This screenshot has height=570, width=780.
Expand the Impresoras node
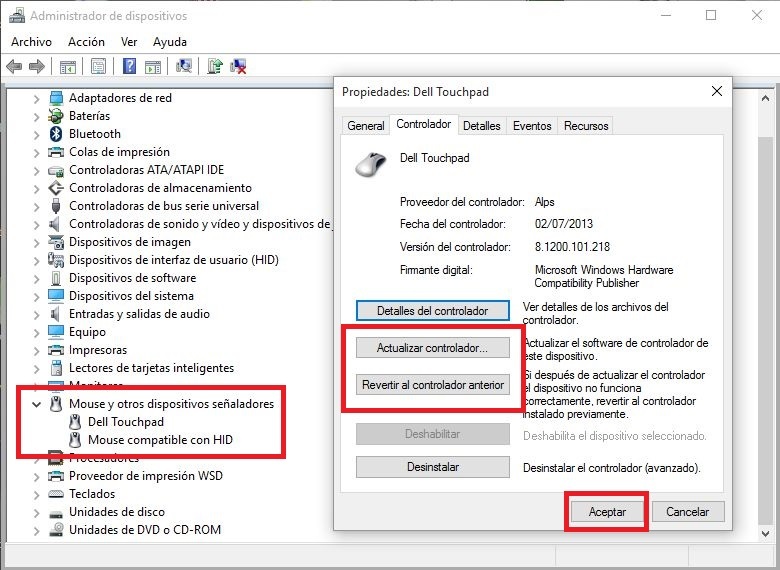tap(36, 350)
